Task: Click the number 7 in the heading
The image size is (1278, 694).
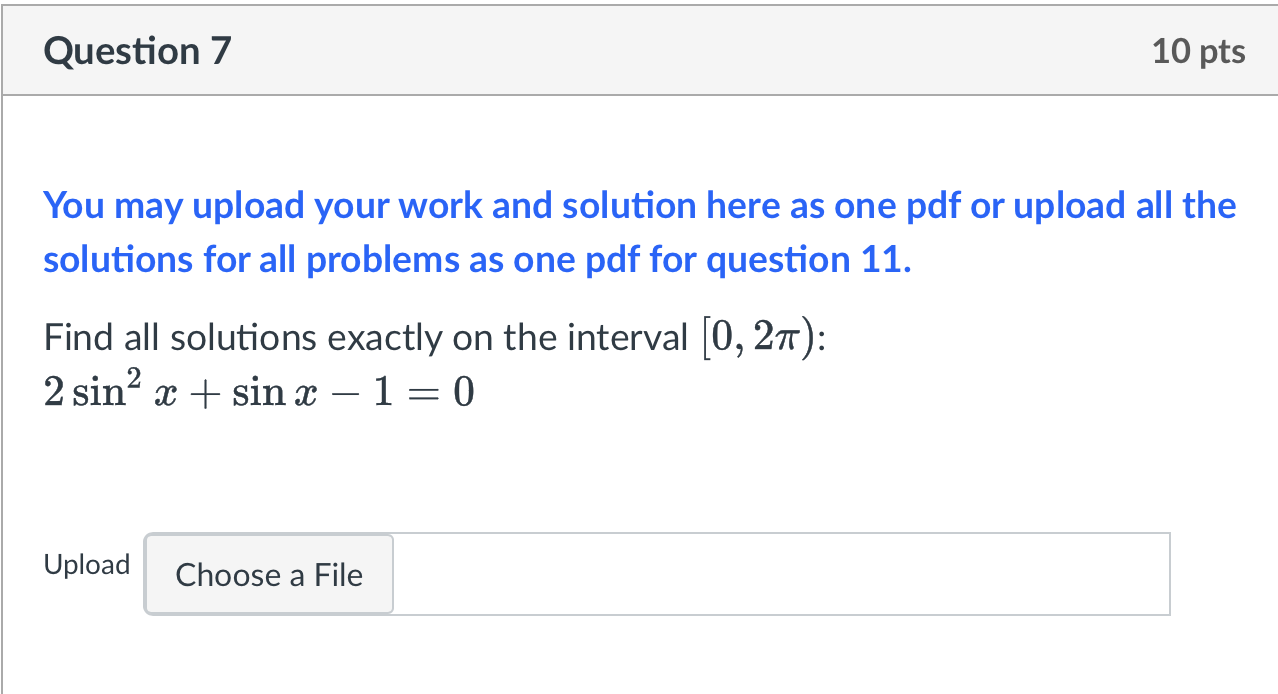Action: (x=221, y=51)
